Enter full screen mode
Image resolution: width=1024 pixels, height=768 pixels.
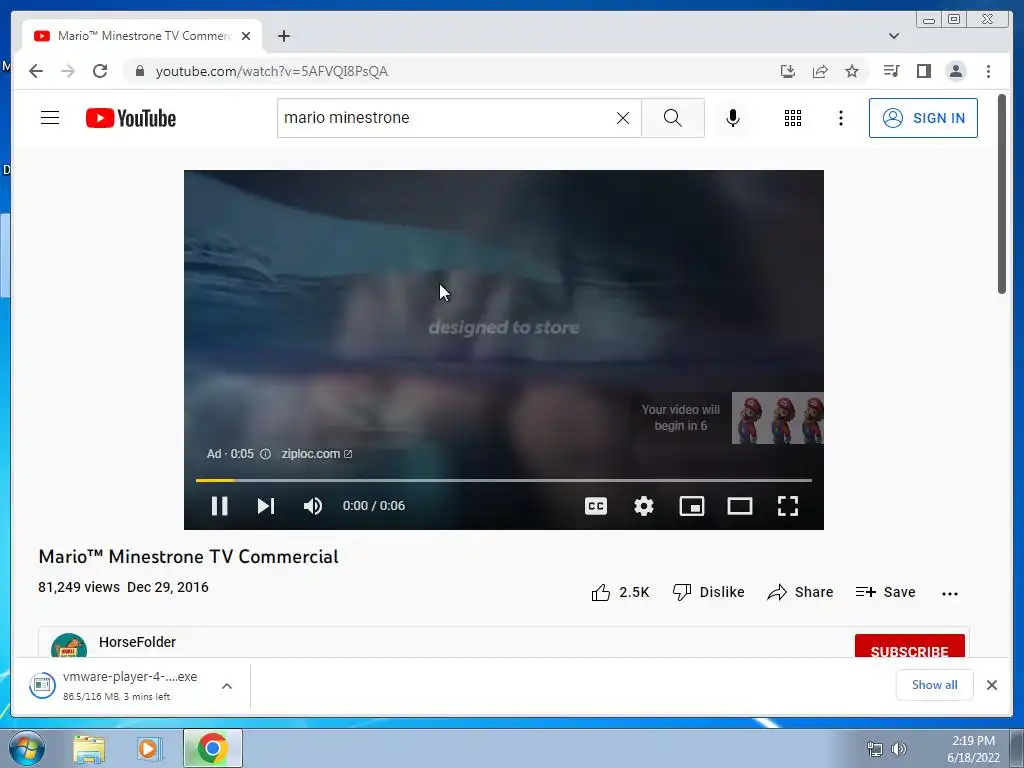pos(788,505)
